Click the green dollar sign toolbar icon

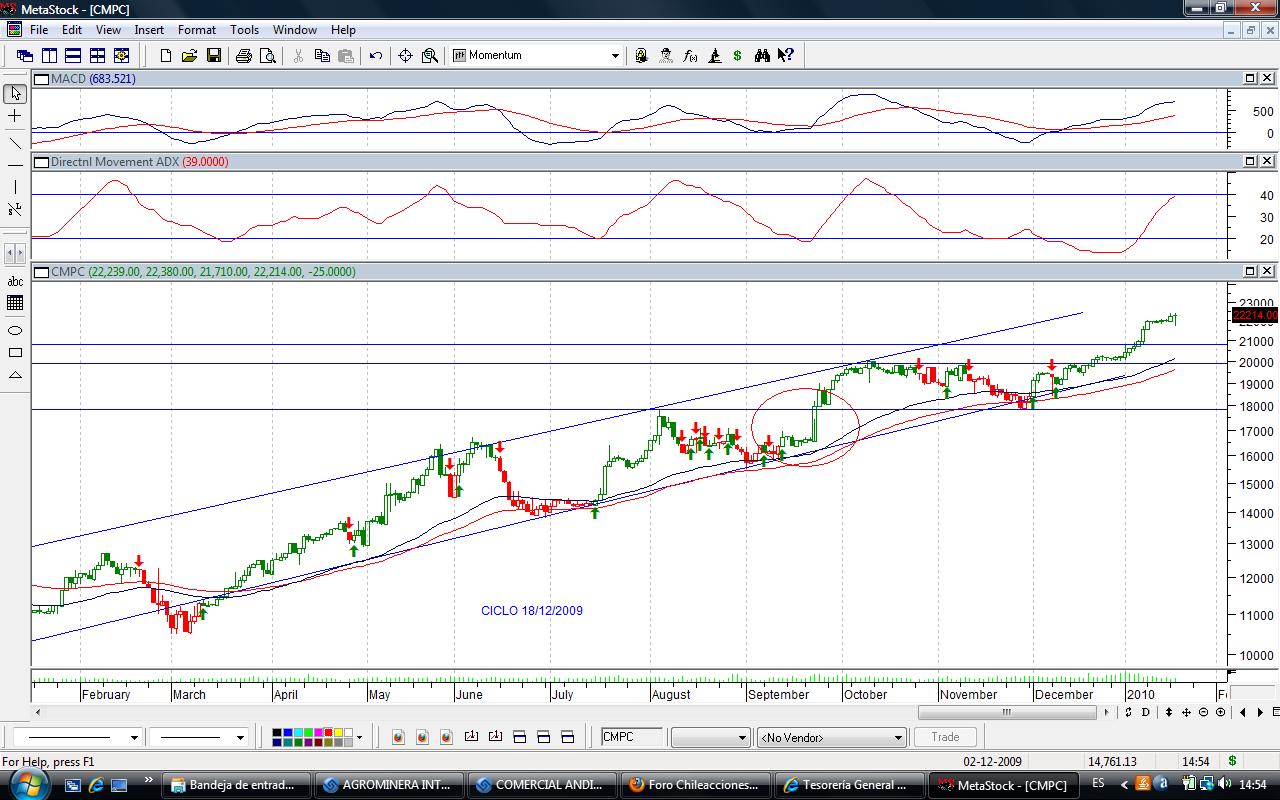pos(738,56)
